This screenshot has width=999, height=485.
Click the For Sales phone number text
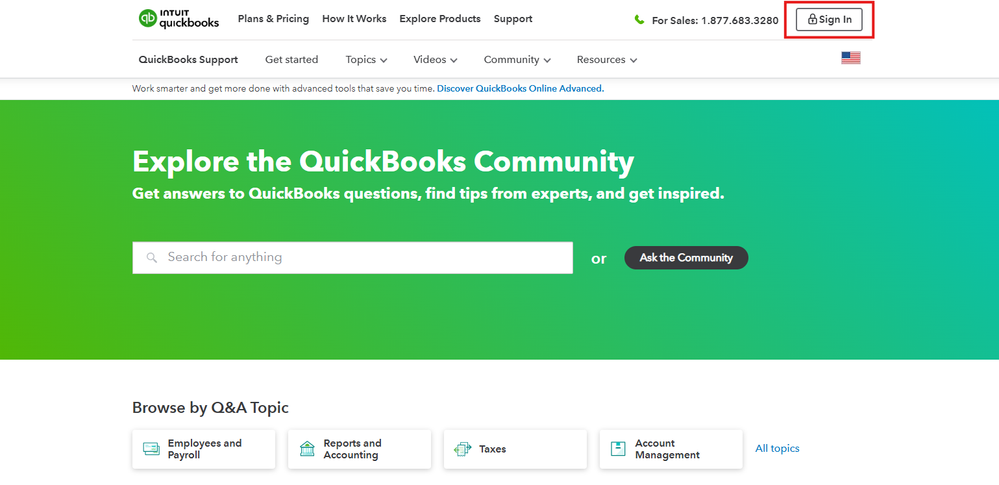coord(715,20)
